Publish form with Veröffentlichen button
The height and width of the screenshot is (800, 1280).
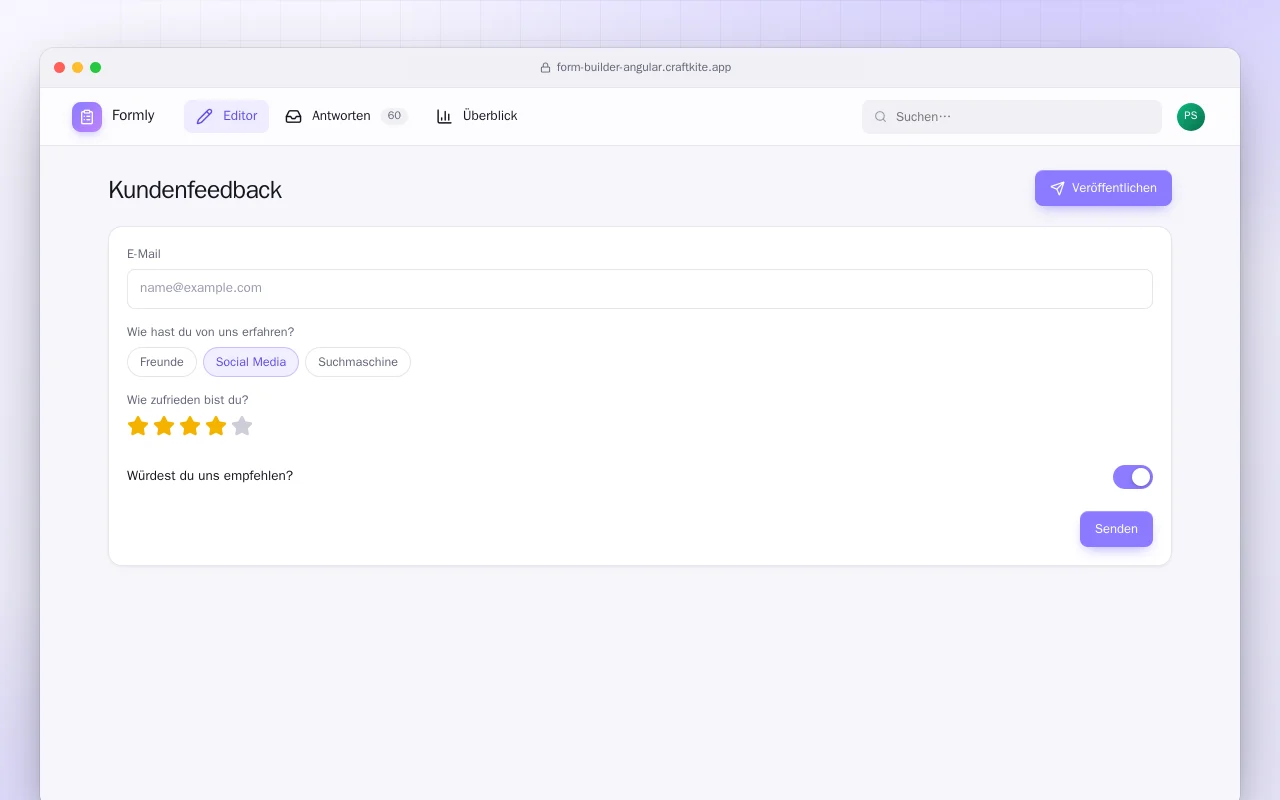pos(1103,188)
